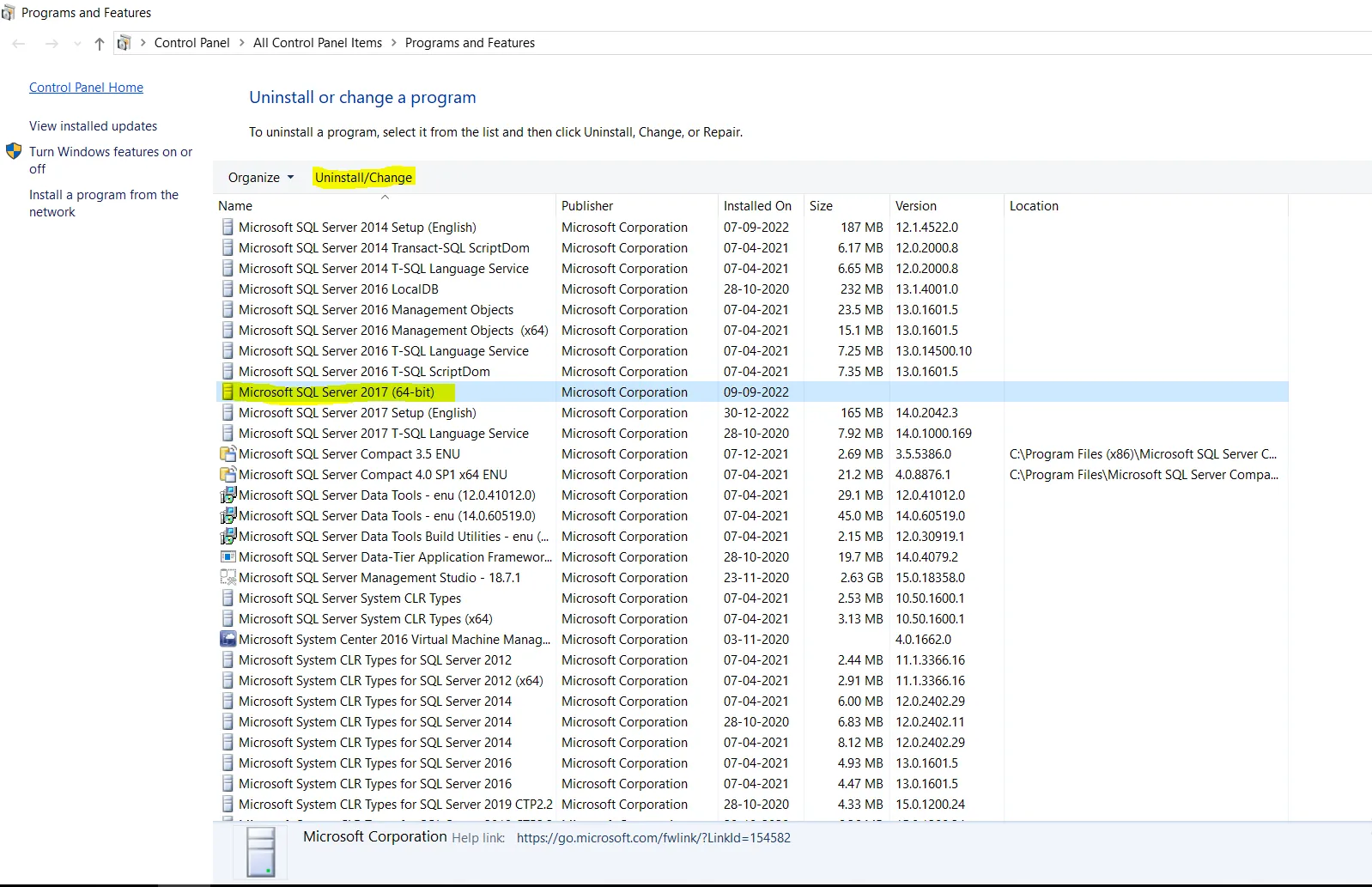
Task: Open the recent locations dropdown arrow
Action: (x=77, y=44)
